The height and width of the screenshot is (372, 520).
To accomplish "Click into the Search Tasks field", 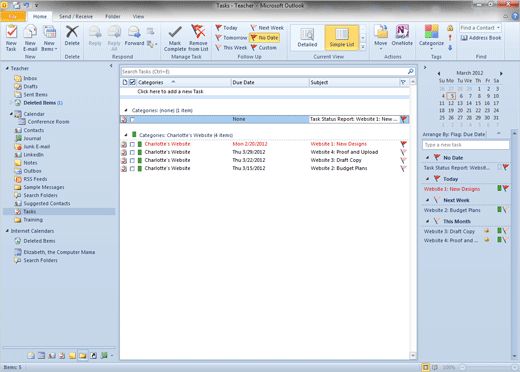I will (264, 71).
